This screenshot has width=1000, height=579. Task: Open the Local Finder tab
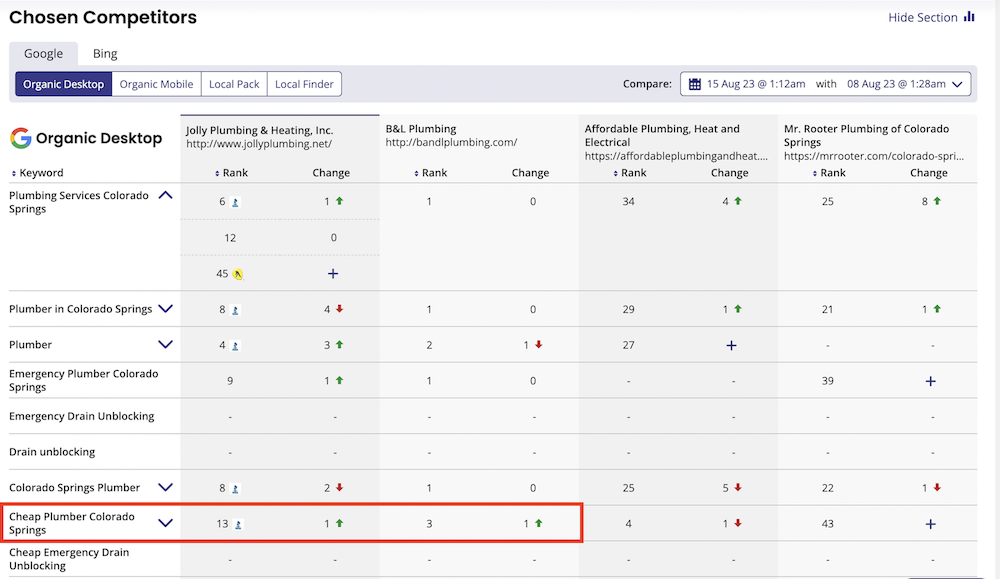pos(304,84)
